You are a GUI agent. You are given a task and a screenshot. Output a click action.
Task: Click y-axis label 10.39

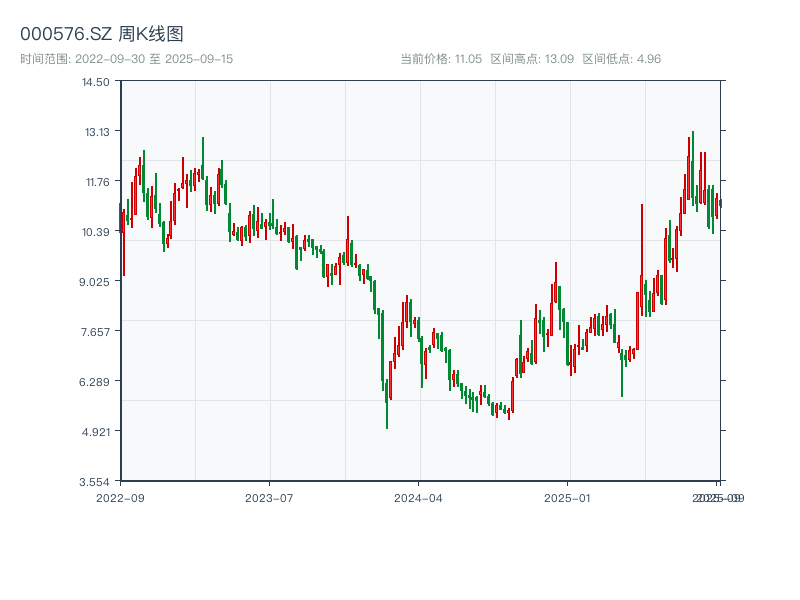tap(96, 232)
